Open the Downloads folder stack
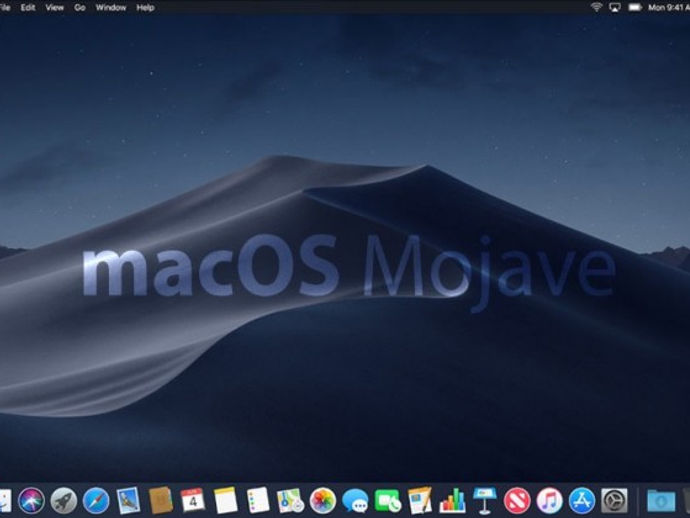 pyautogui.click(x=661, y=501)
